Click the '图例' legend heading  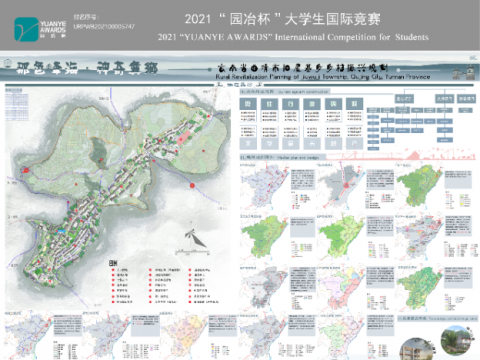tap(113, 263)
